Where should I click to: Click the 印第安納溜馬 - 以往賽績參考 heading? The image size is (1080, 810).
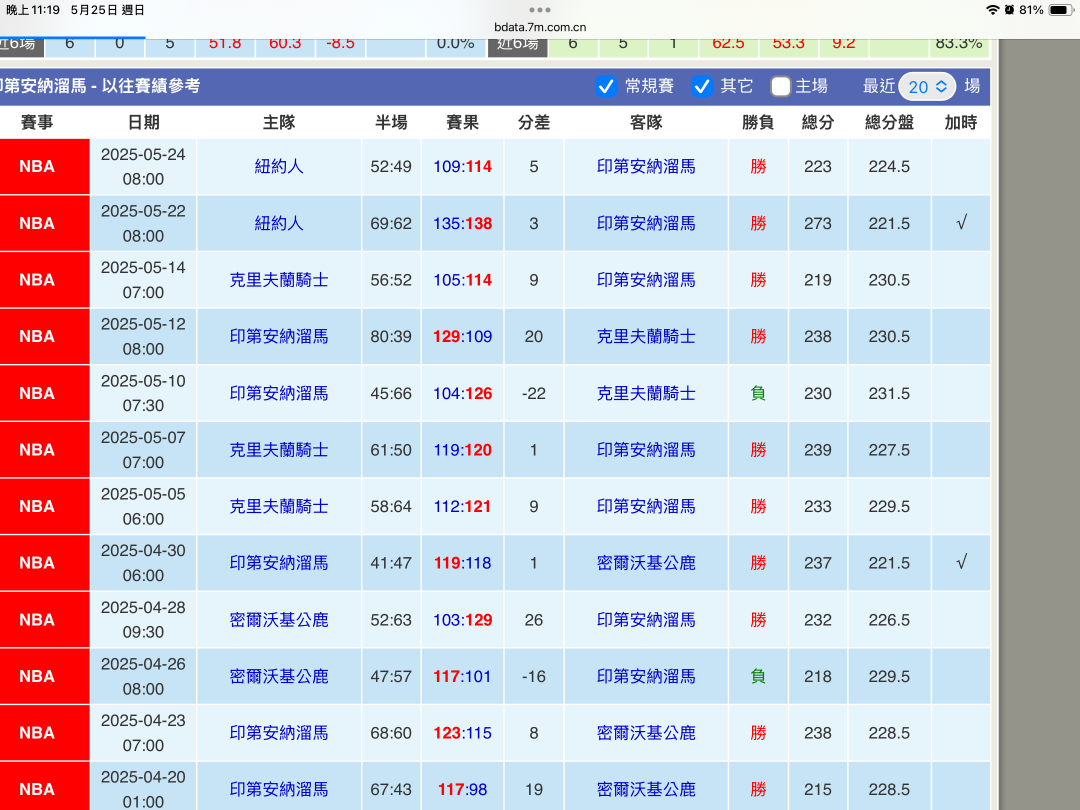(x=101, y=86)
